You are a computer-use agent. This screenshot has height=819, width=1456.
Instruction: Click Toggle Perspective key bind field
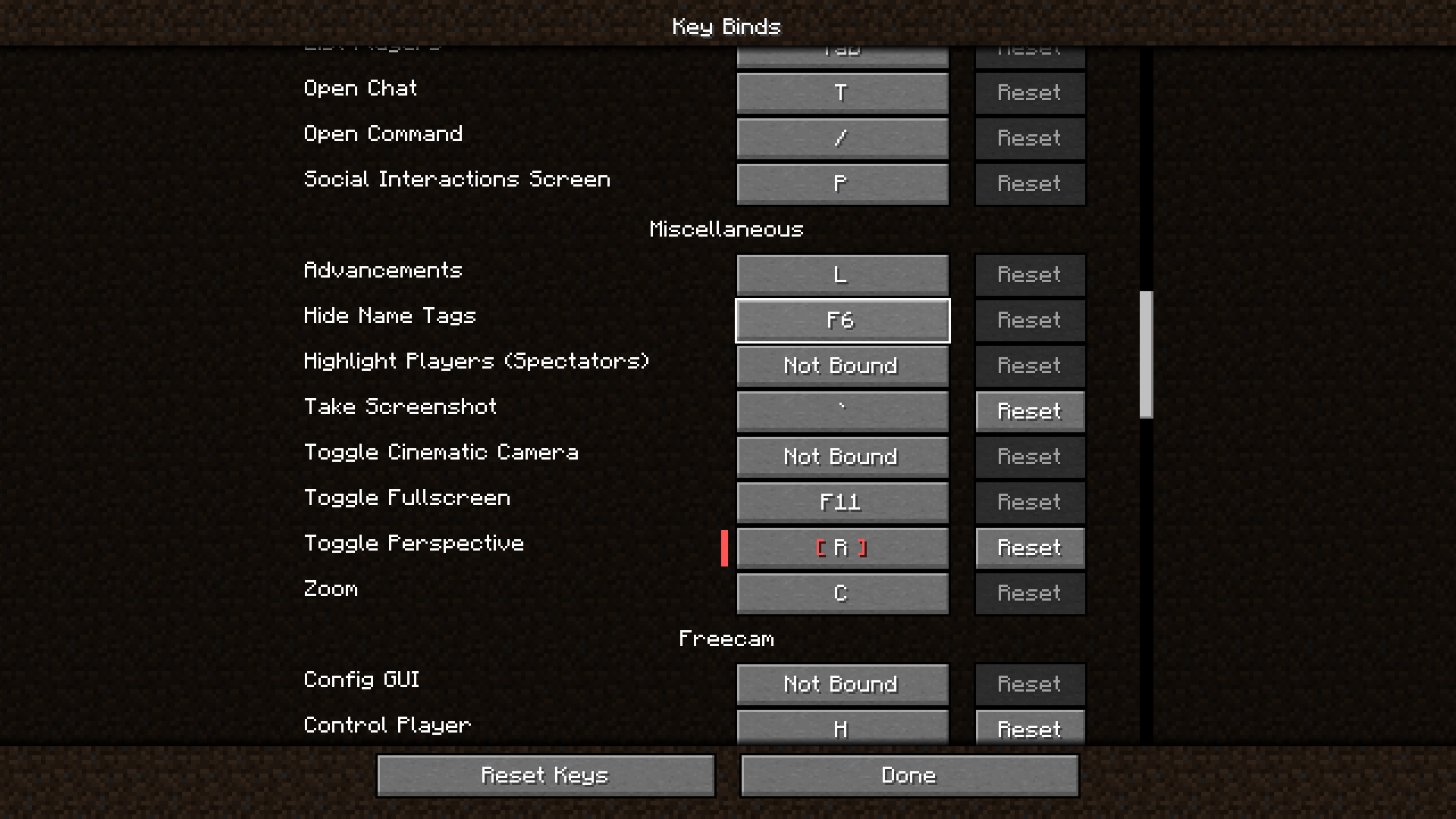tap(841, 547)
